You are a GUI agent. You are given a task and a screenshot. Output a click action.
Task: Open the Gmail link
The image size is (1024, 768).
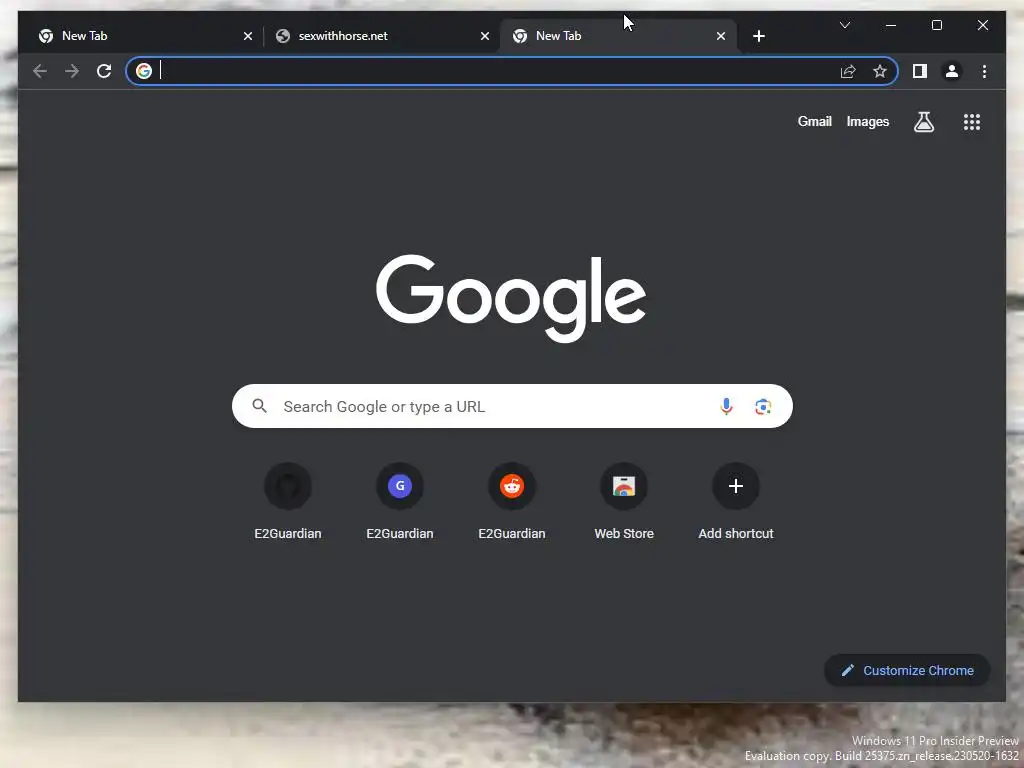tap(814, 121)
